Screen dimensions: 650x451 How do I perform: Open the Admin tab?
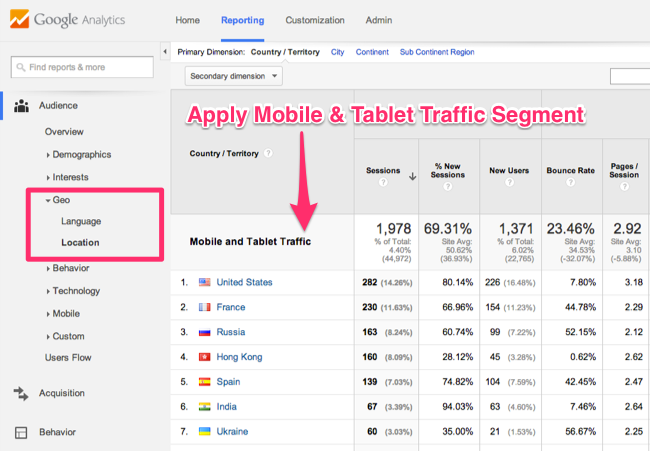coord(378,20)
